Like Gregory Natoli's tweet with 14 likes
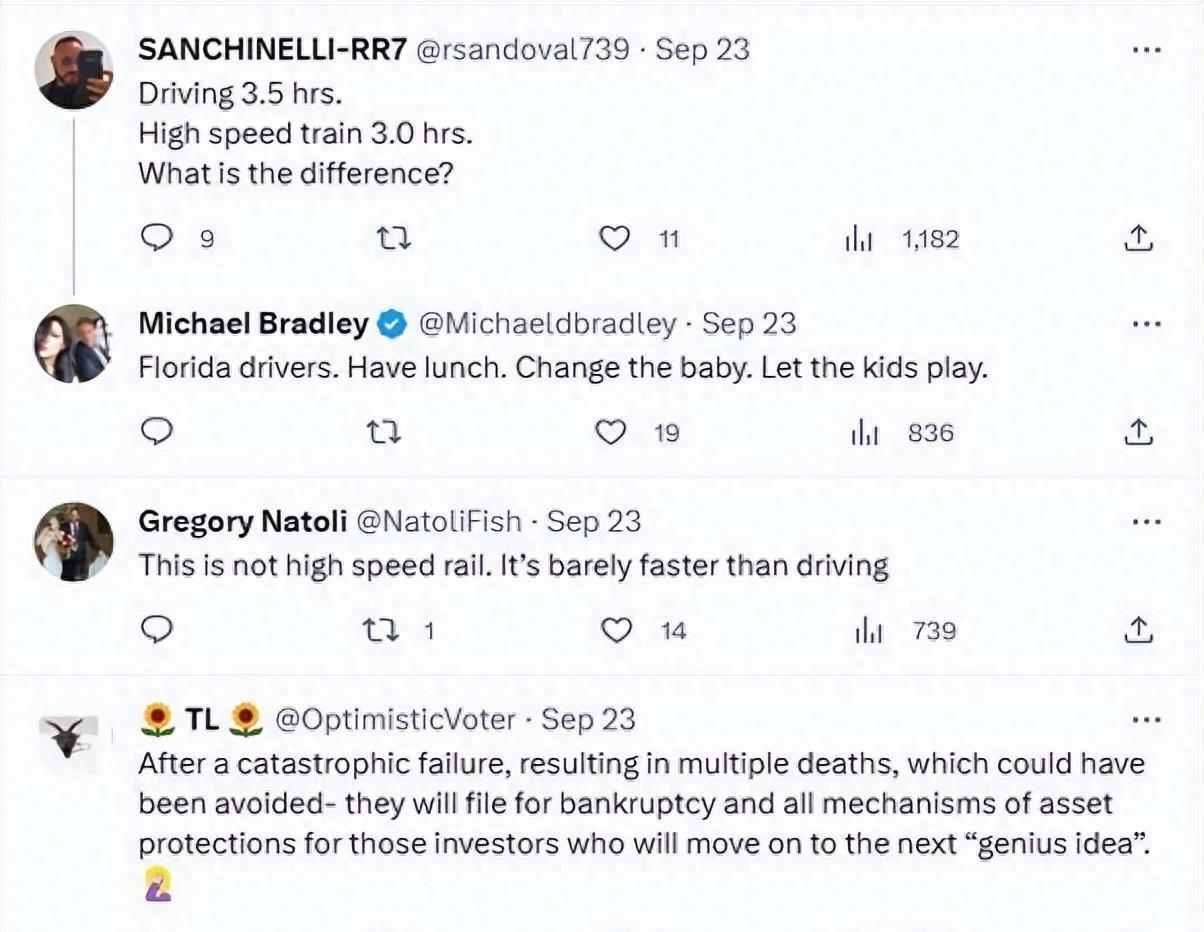 (617, 630)
